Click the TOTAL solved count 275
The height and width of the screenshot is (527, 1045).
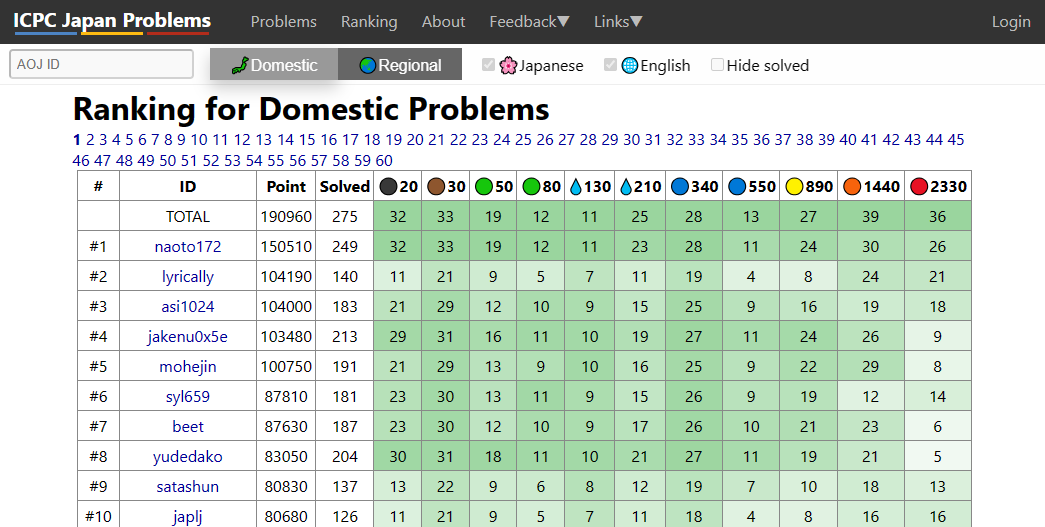click(345, 217)
